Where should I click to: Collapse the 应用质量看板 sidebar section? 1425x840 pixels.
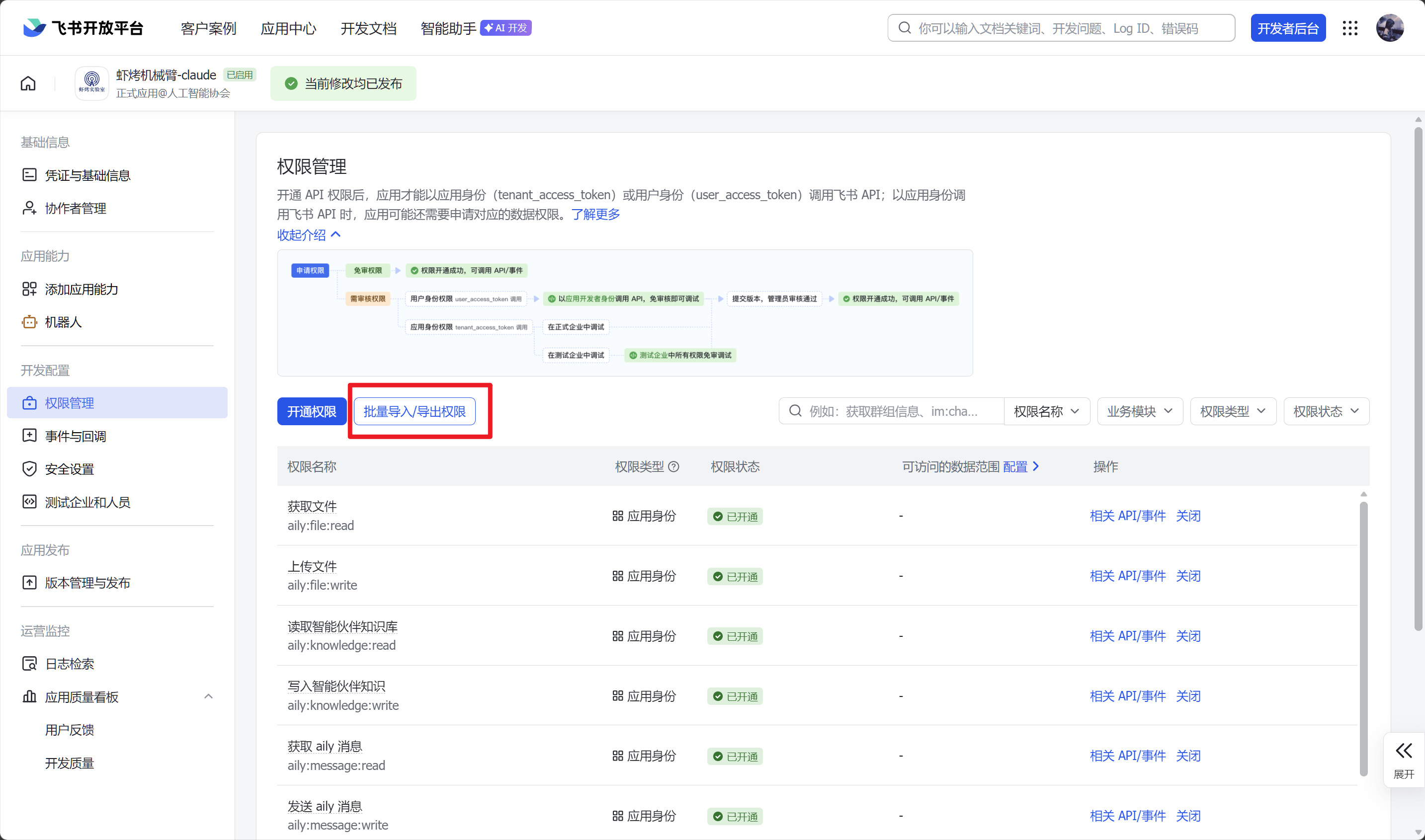pyautogui.click(x=208, y=696)
